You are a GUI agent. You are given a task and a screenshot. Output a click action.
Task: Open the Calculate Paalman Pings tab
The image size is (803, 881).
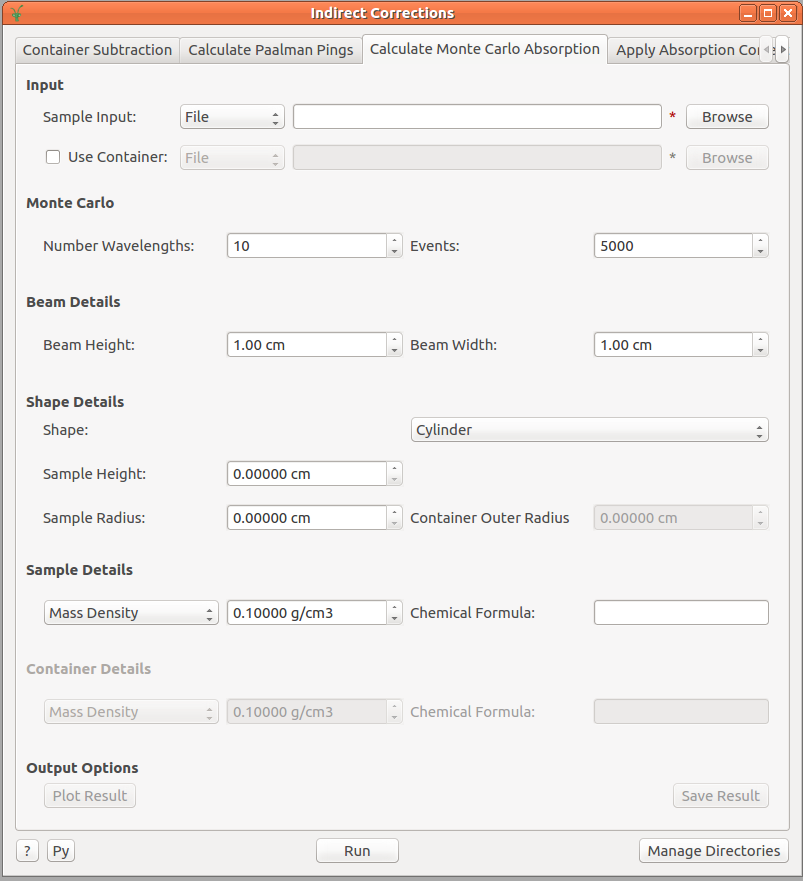[270, 50]
